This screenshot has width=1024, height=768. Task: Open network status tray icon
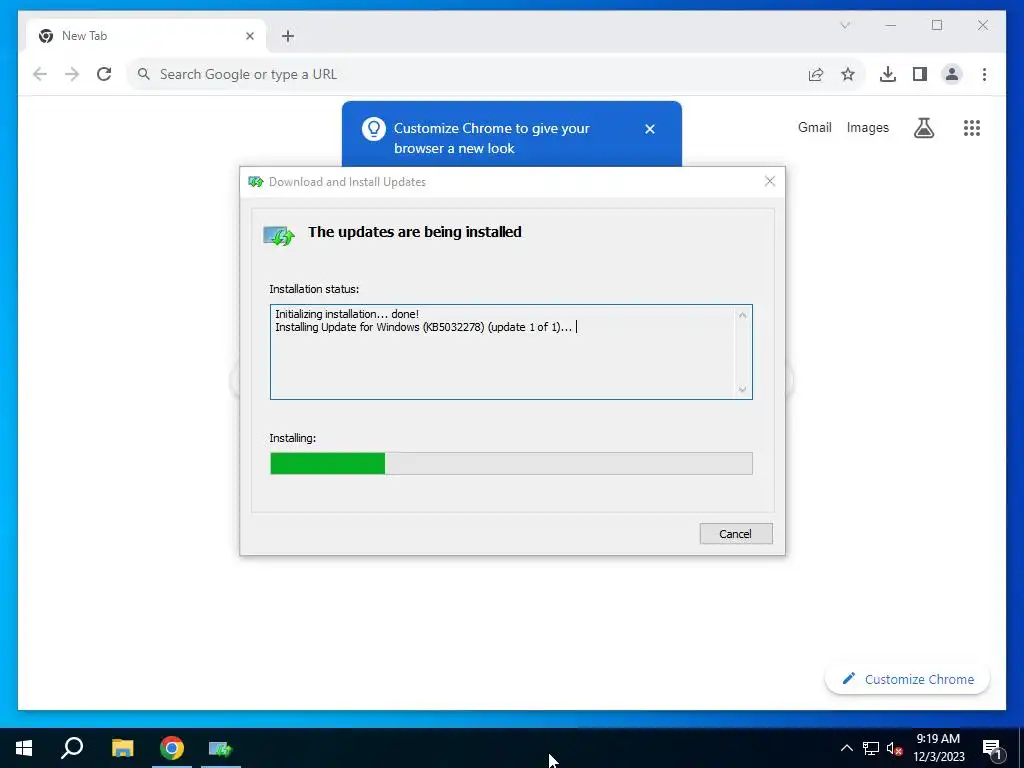[x=871, y=748]
